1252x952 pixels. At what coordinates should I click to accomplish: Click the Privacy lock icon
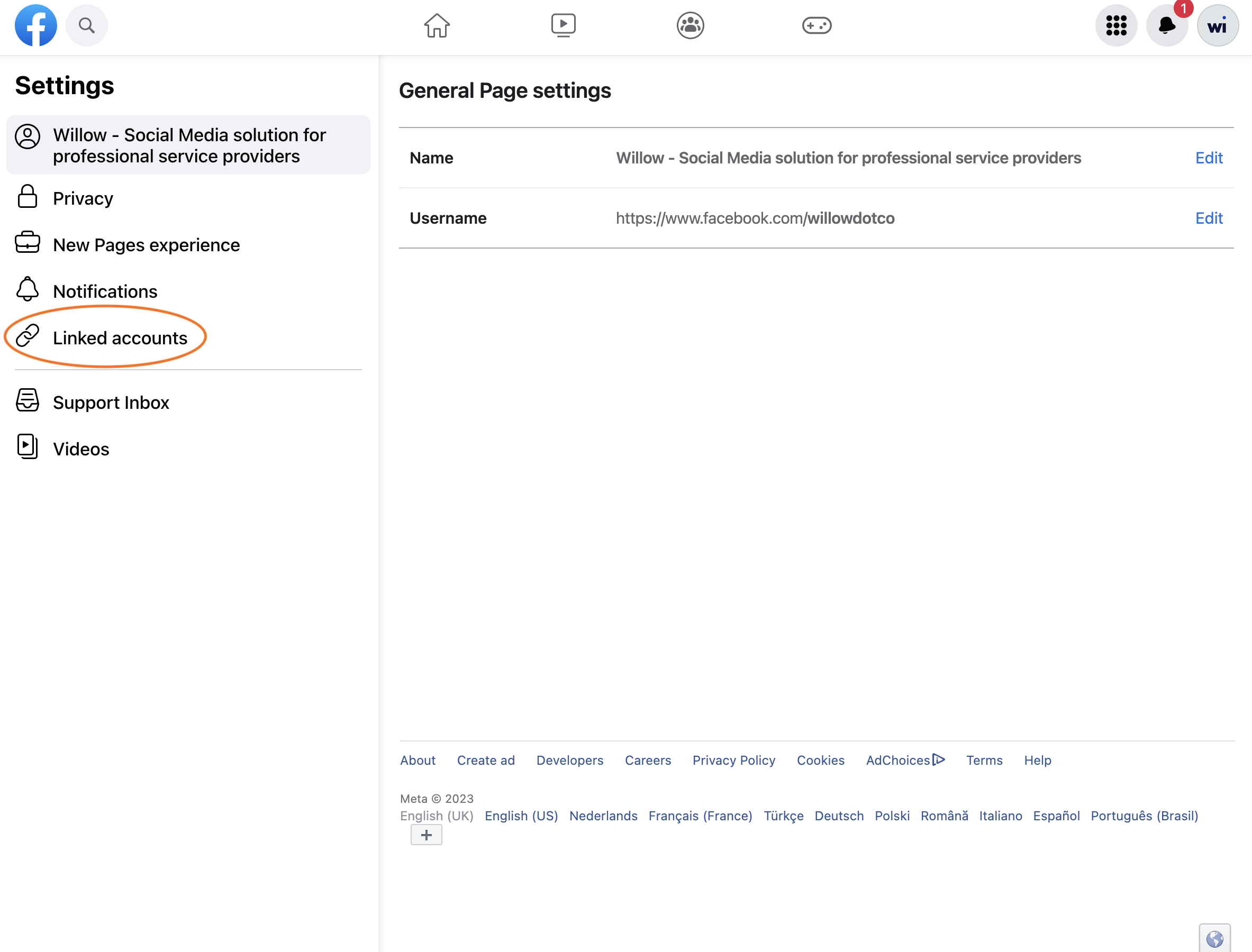27,197
